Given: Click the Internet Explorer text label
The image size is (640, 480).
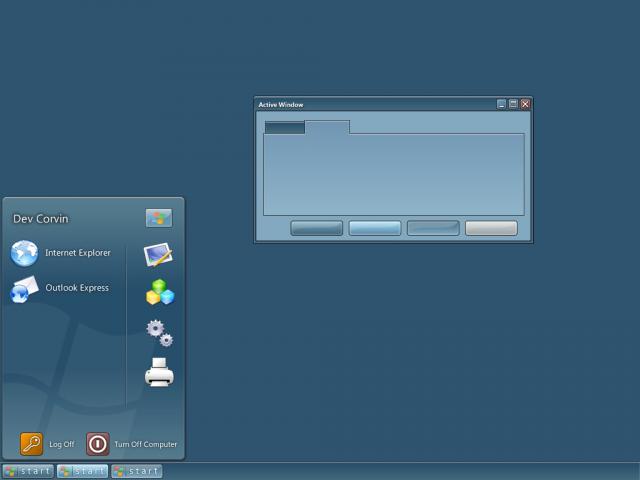Looking at the screenshot, I should [x=78, y=253].
